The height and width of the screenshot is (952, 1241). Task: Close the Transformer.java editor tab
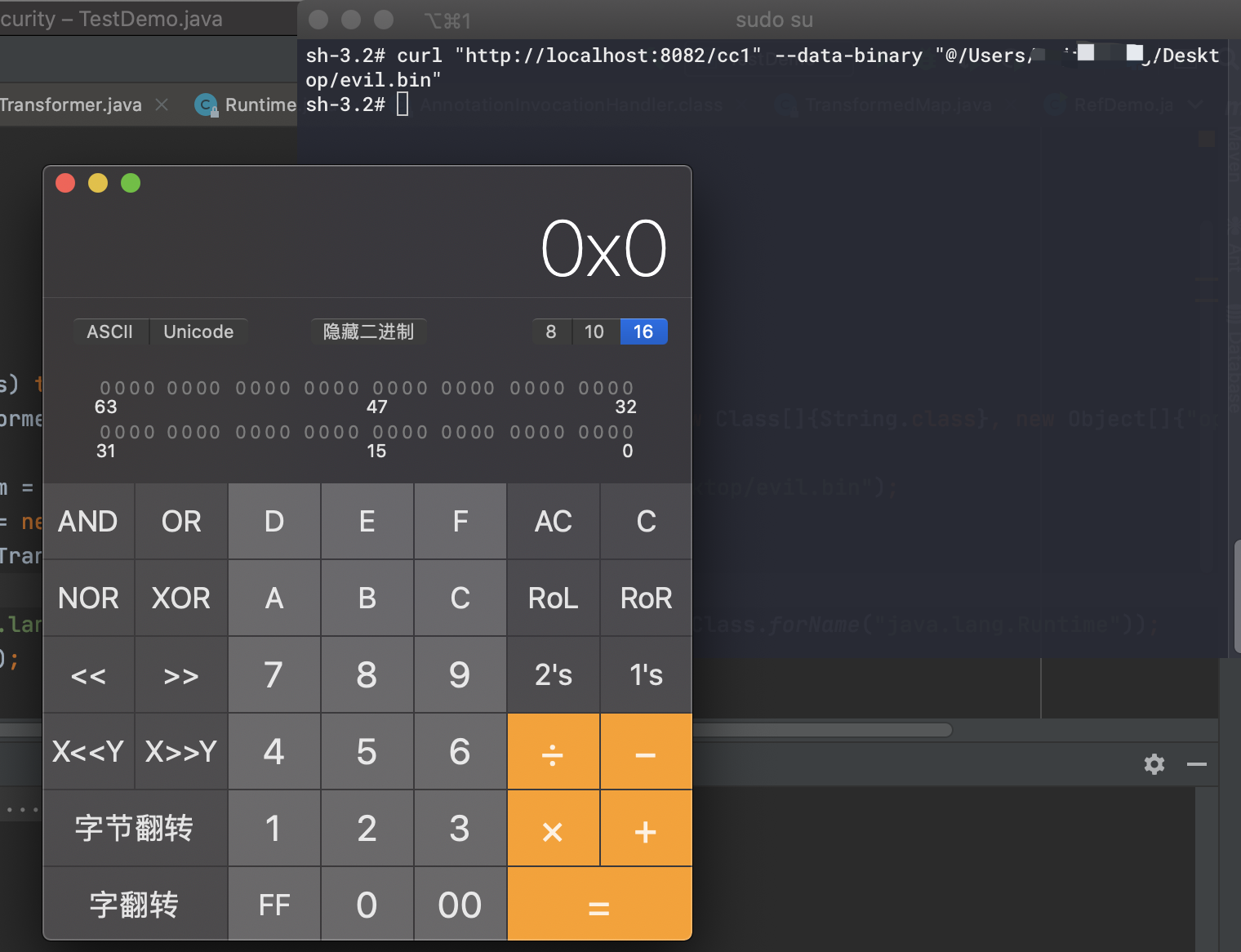pos(162,105)
